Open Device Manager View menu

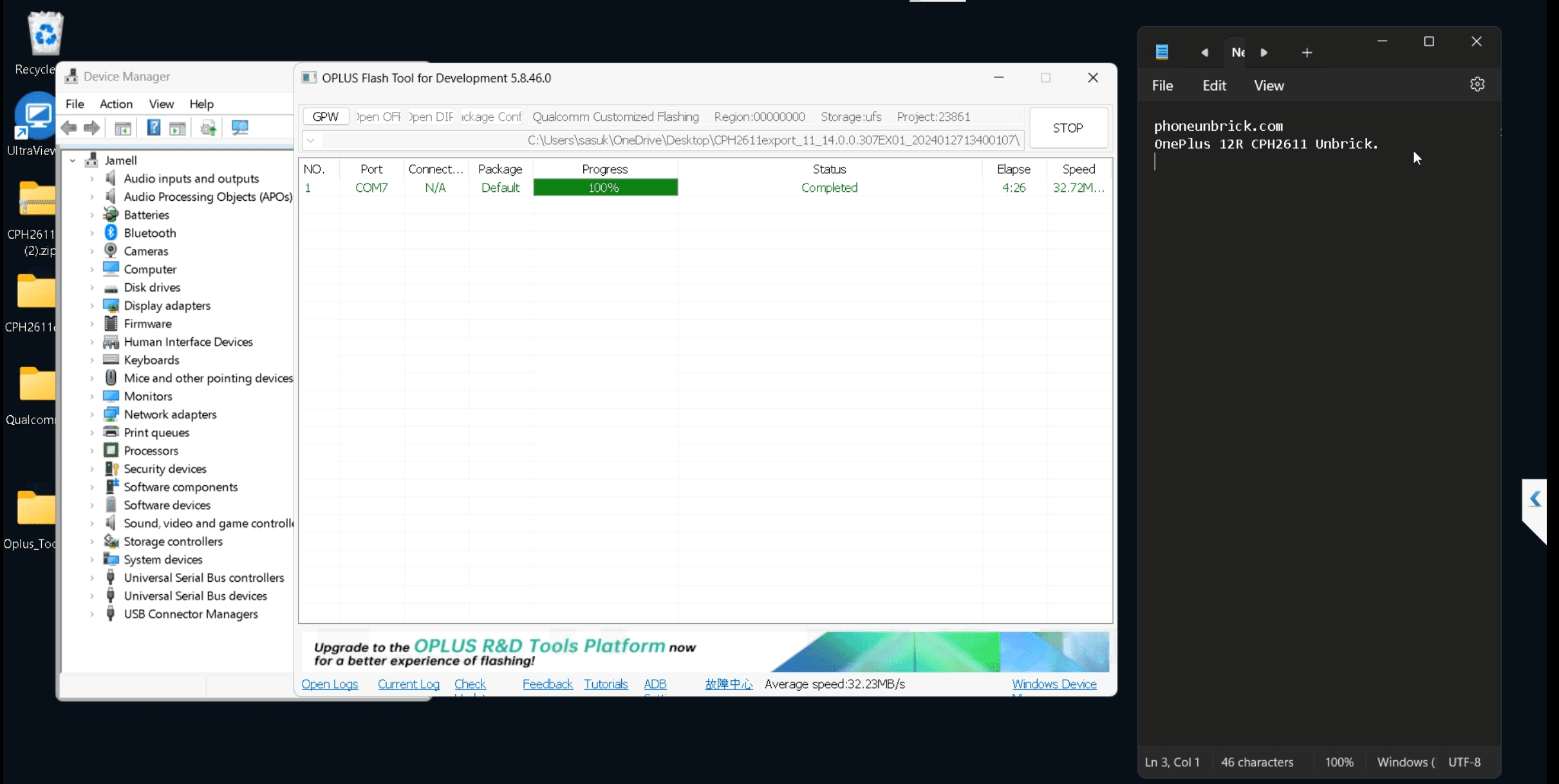[x=162, y=104]
